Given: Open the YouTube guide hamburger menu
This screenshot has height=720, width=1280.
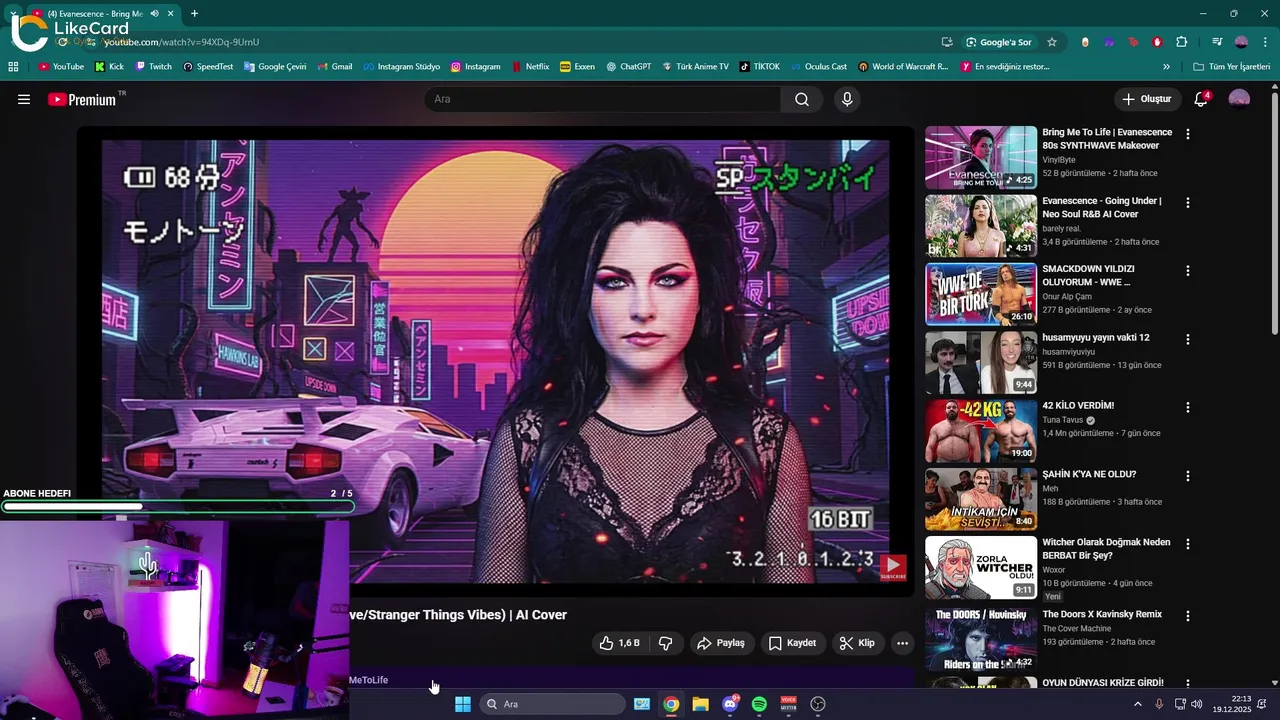Looking at the screenshot, I should pyautogui.click(x=24, y=99).
